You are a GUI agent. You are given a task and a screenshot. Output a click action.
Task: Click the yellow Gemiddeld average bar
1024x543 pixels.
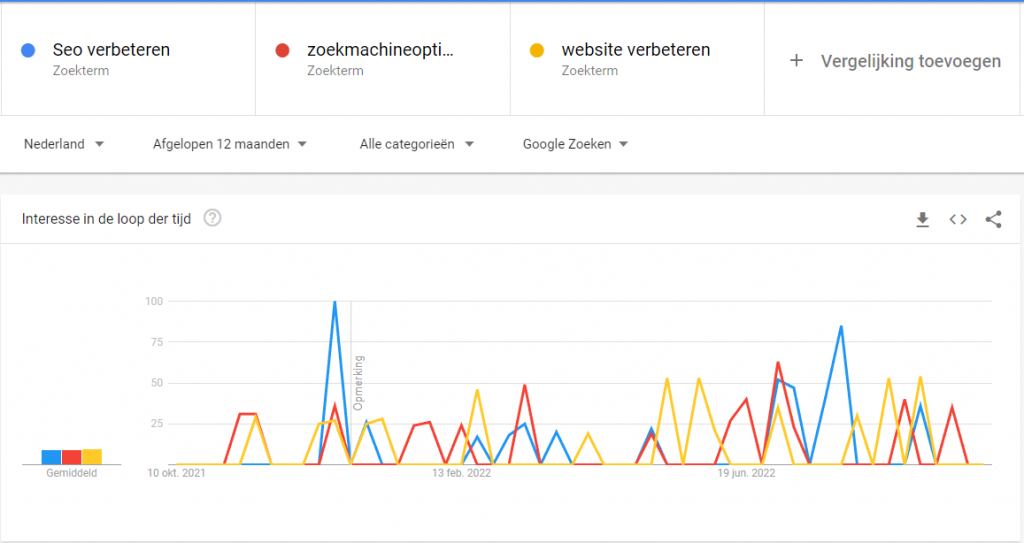point(92,457)
